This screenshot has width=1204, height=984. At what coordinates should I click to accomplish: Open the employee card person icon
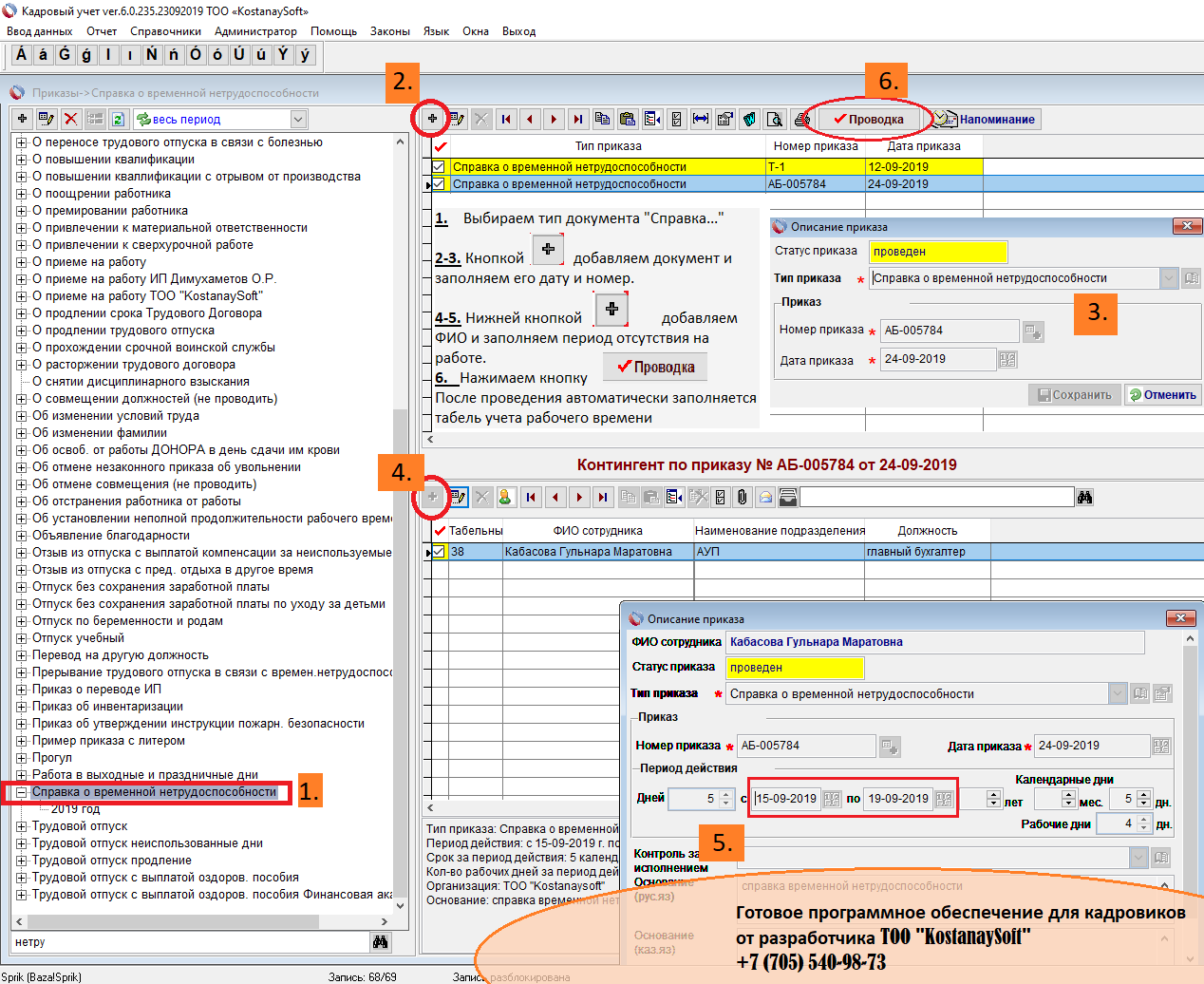click(505, 497)
